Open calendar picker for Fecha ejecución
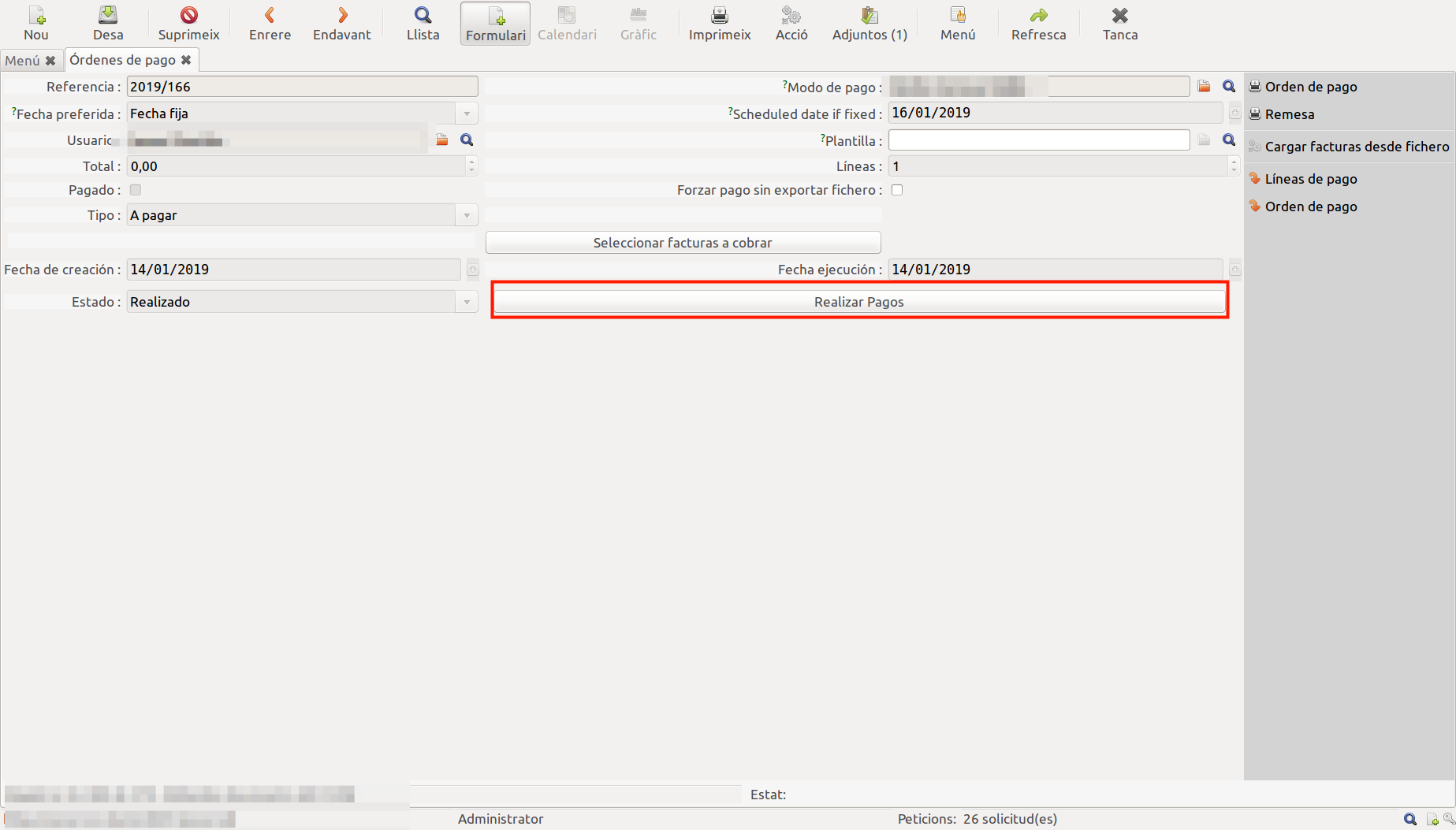The height and width of the screenshot is (830, 1456). tap(1234, 270)
